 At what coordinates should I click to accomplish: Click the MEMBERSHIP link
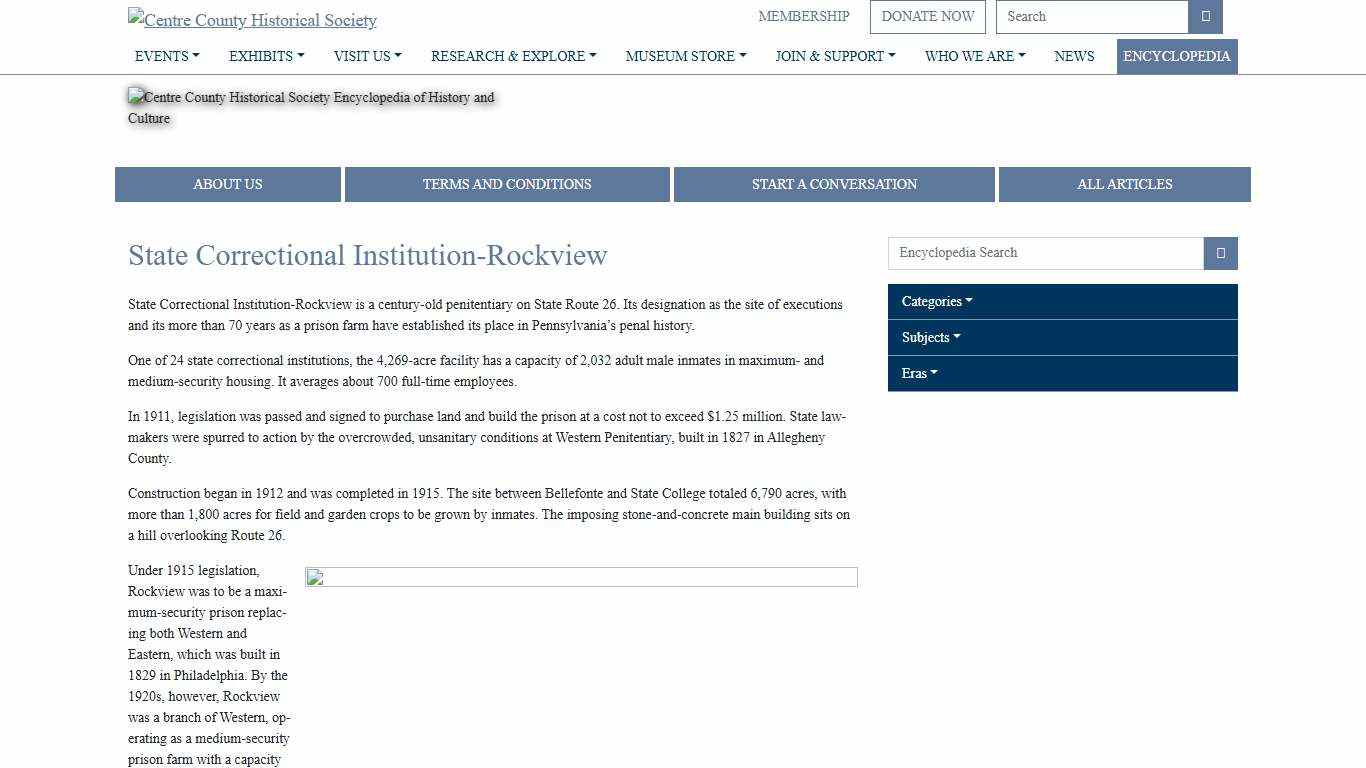[x=803, y=16]
